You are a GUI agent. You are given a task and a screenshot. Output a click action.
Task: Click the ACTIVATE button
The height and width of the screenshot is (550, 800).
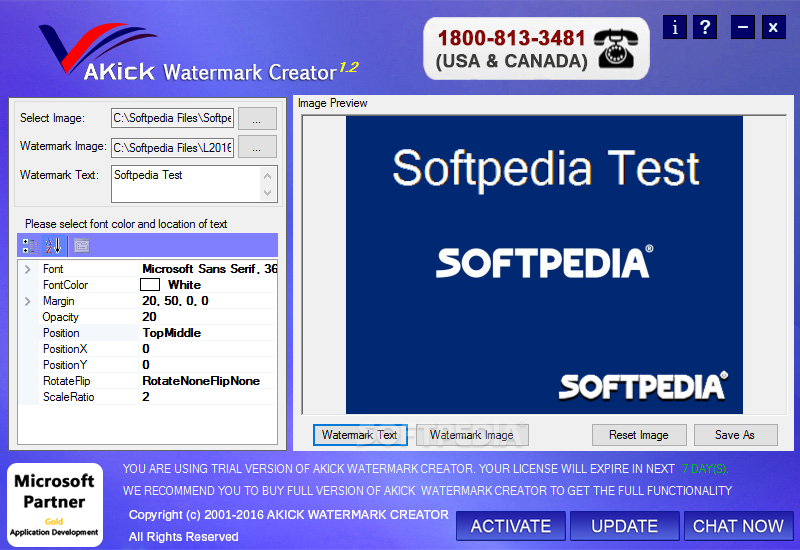point(511,526)
